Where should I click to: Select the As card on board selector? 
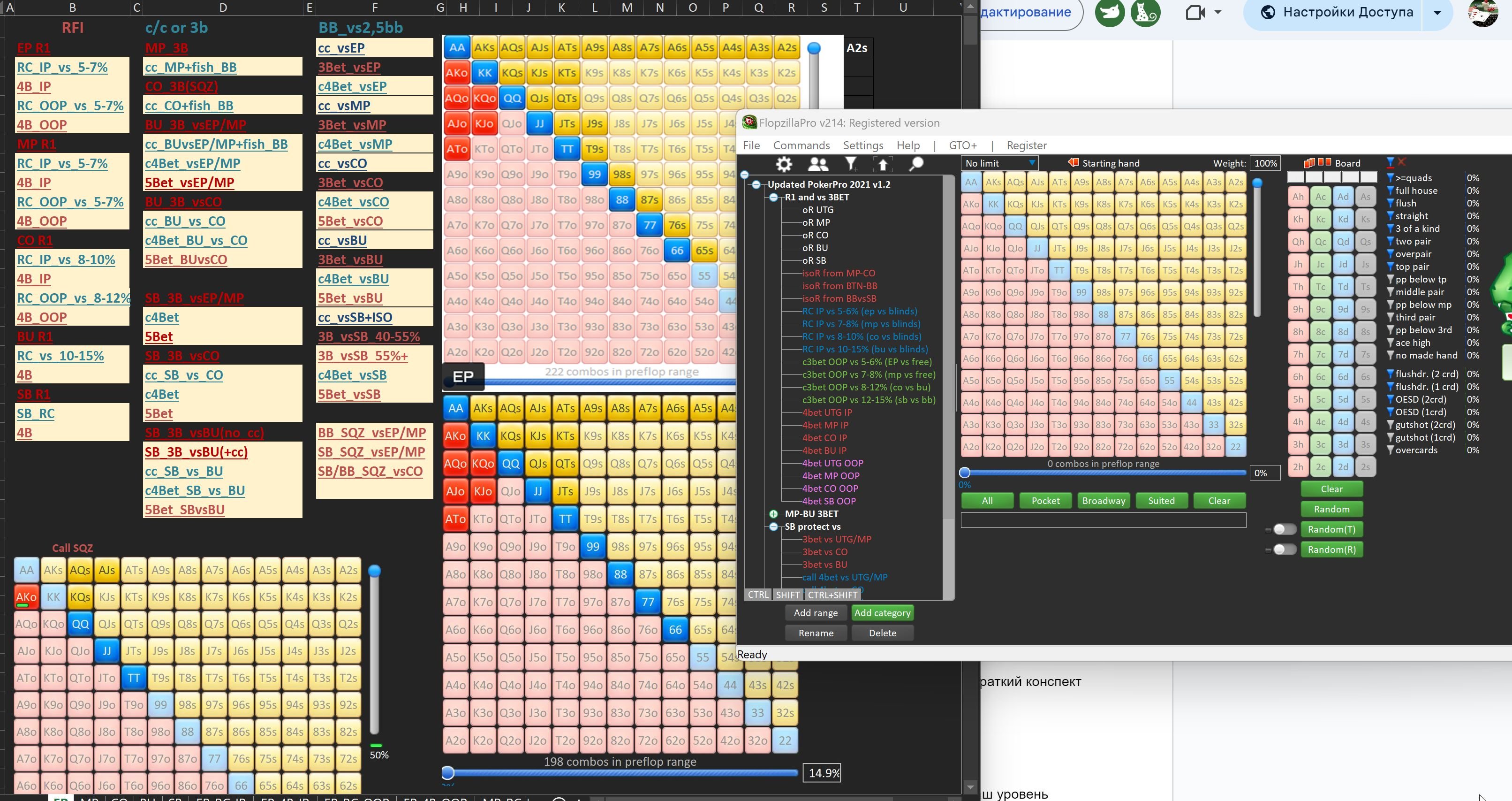(1365, 197)
